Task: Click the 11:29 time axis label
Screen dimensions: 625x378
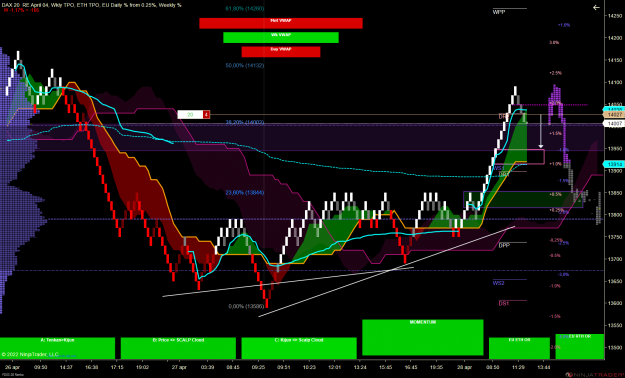Action: [x=518, y=367]
